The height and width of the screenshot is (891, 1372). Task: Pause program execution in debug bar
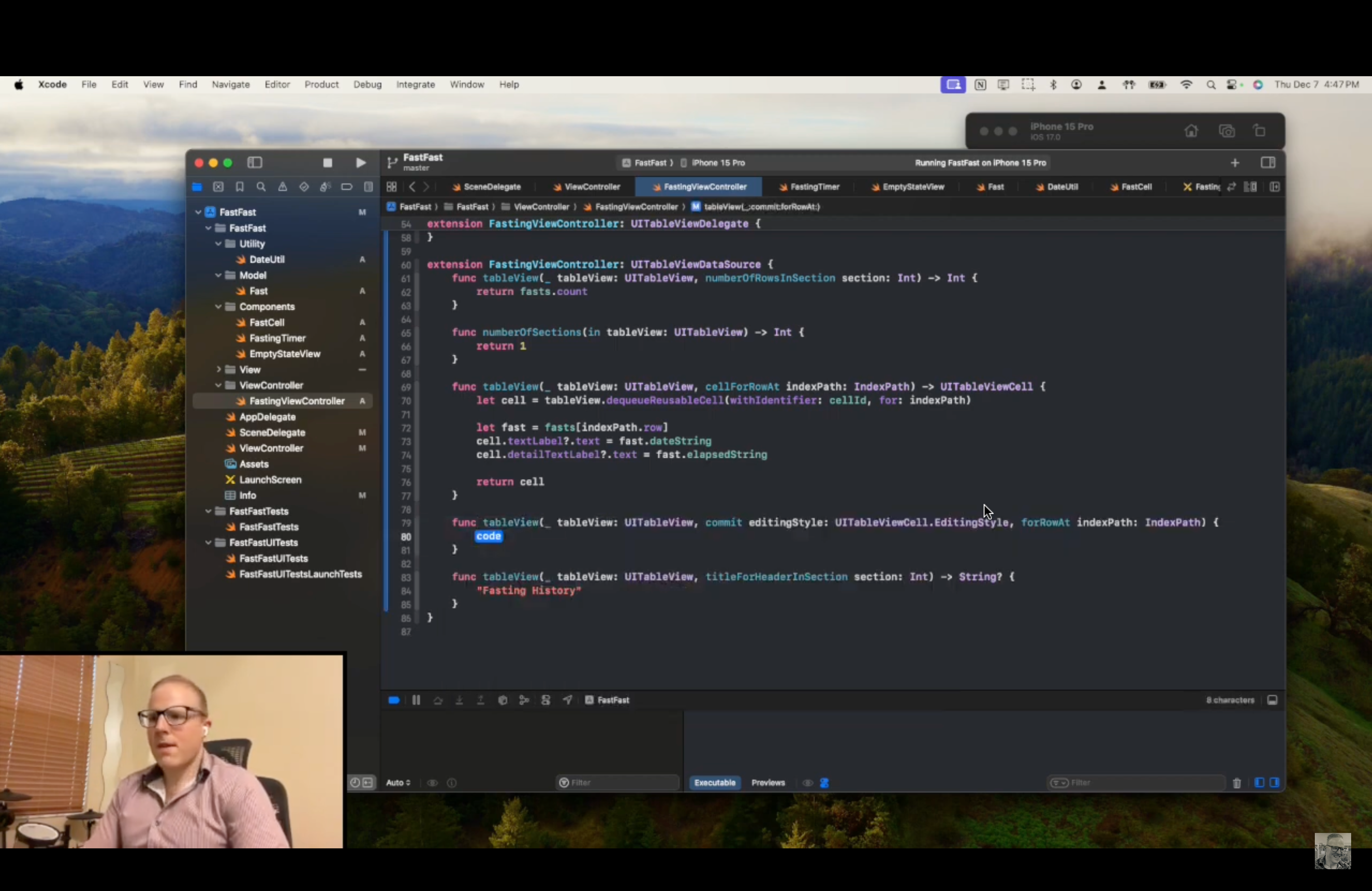(416, 700)
